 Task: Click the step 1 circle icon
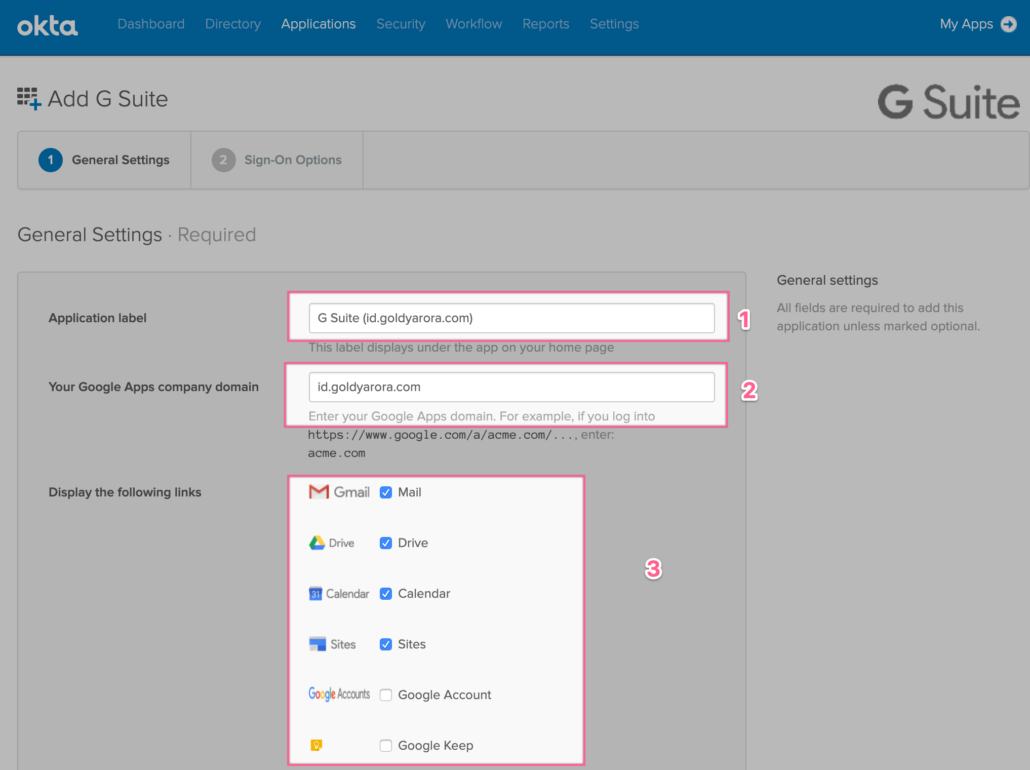click(x=51, y=160)
